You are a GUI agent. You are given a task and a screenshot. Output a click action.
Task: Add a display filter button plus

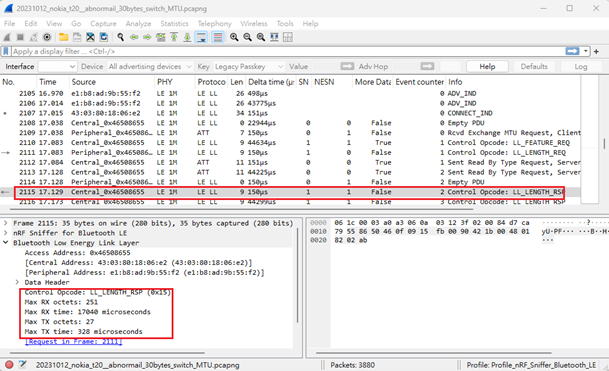(x=596, y=51)
